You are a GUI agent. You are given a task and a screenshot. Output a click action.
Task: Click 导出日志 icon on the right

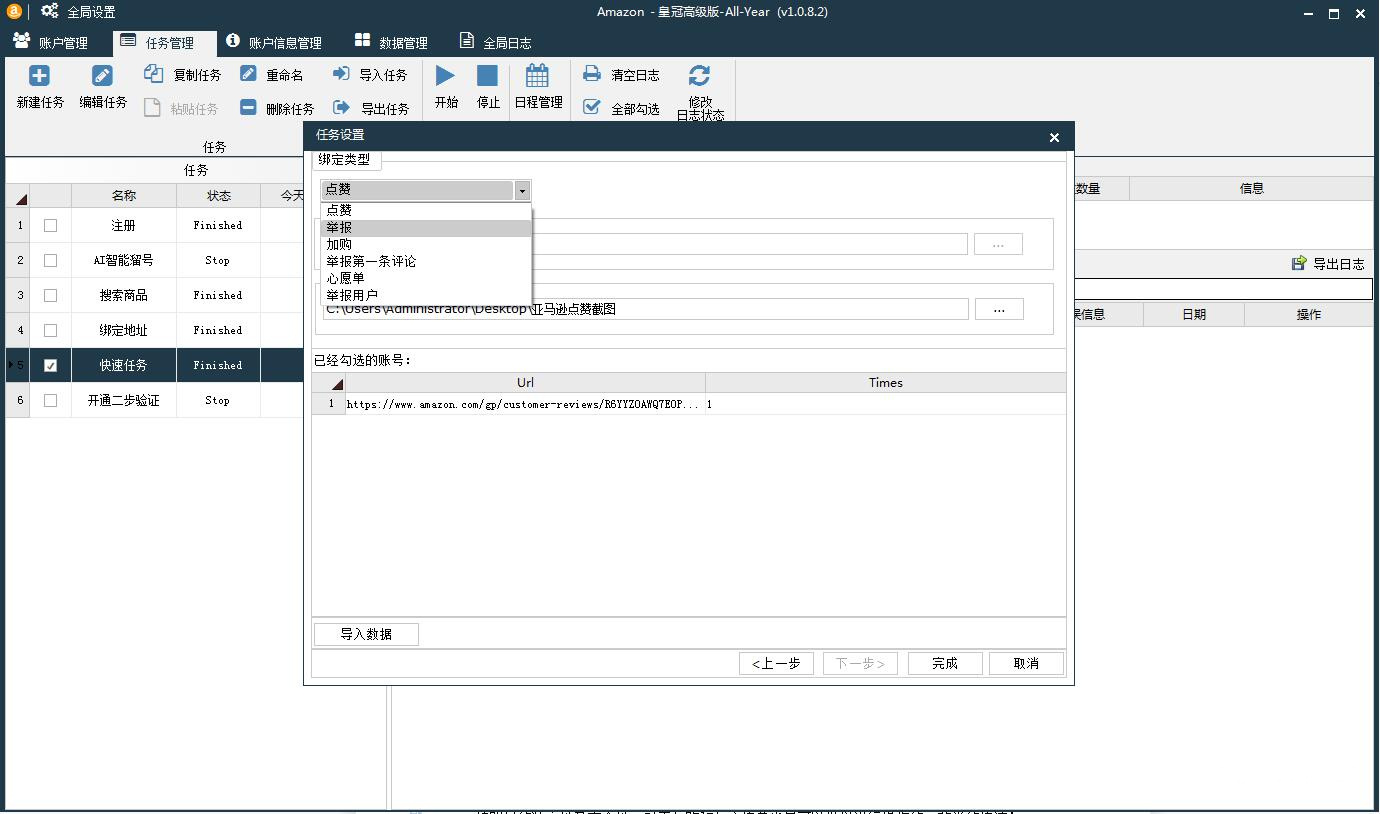(1299, 263)
